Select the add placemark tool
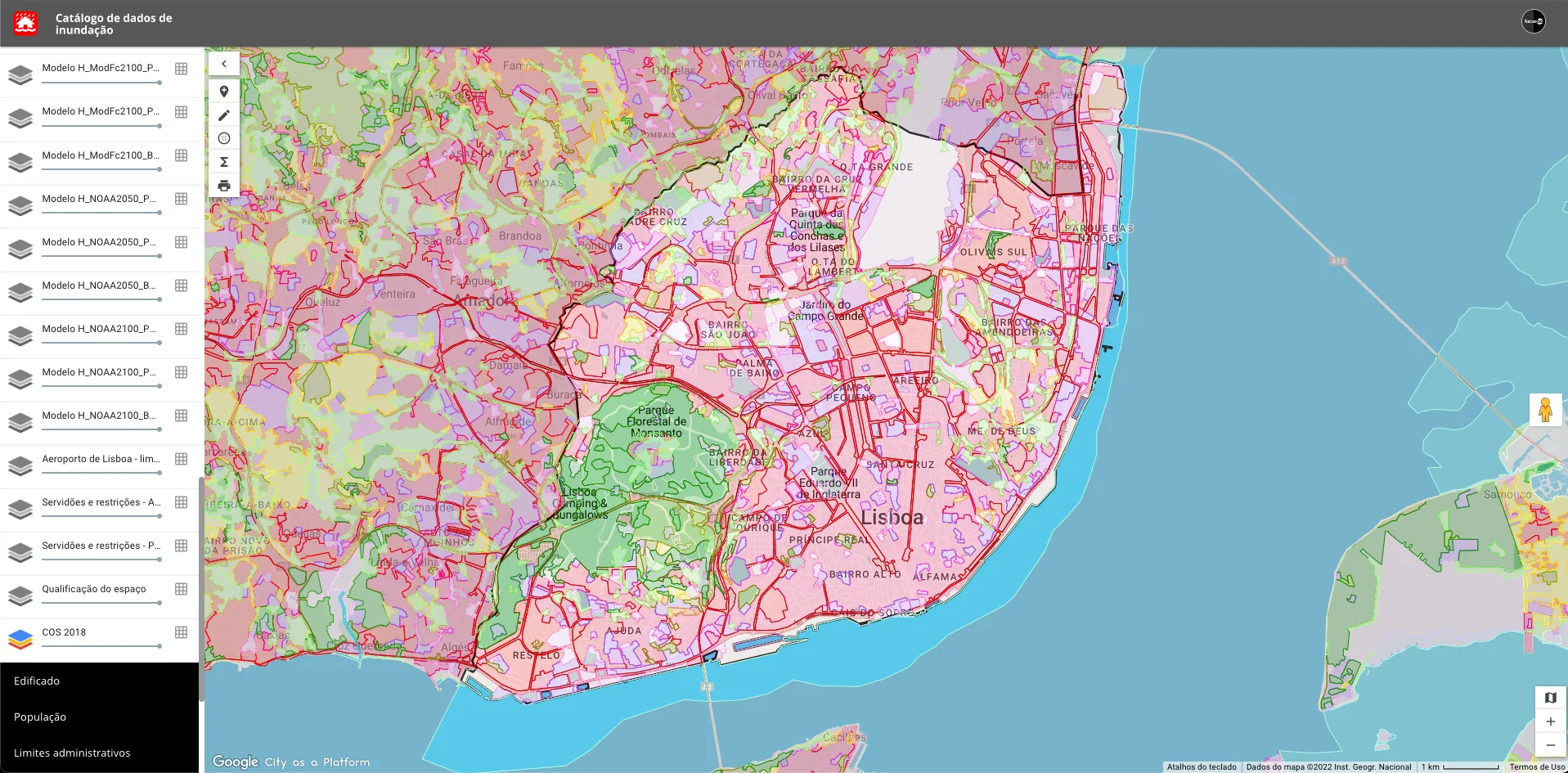 pyautogui.click(x=224, y=91)
